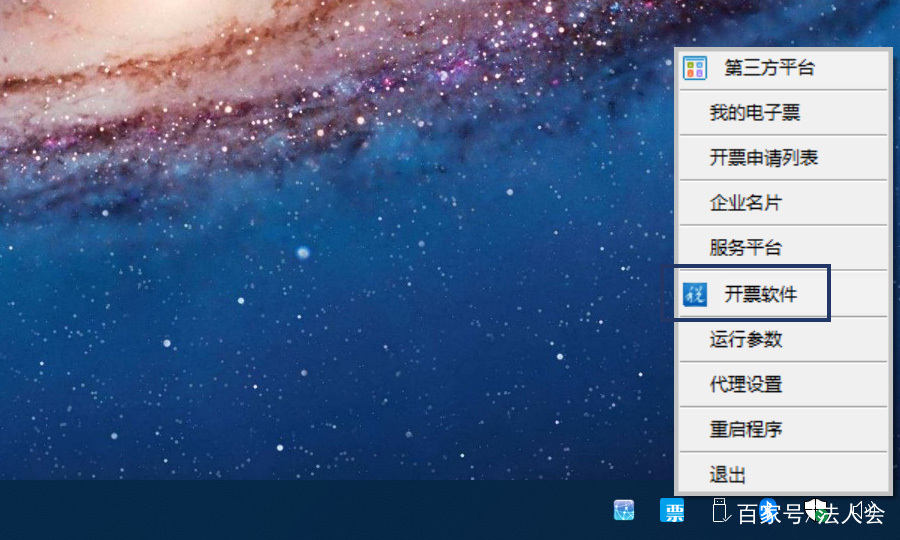This screenshot has height=540, width=900.
Task: Click the network graph tray icon
Action: pyautogui.click(x=624, y=510)
